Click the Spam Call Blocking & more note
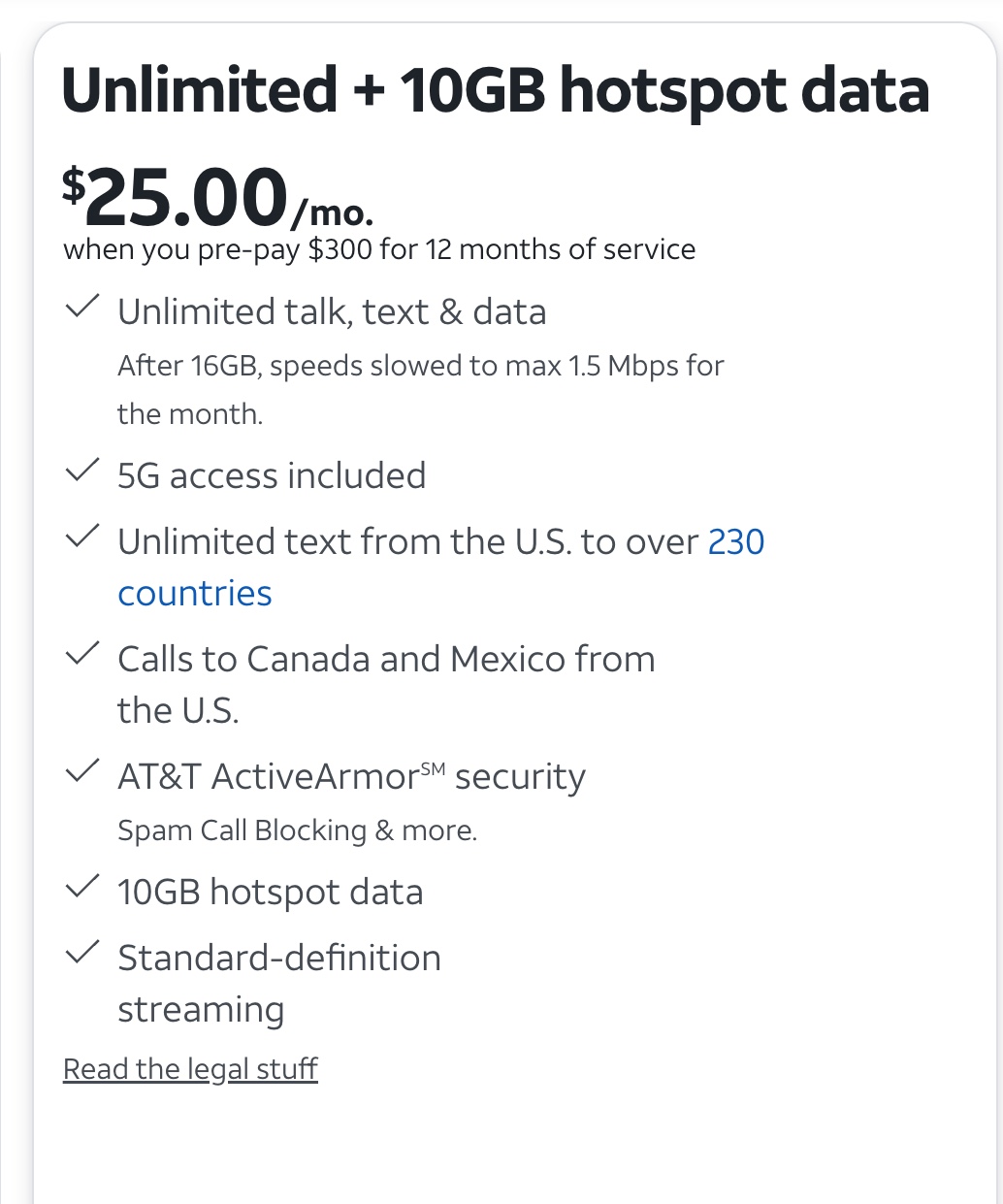The image size is (1003, 1204). pos(297,830)
